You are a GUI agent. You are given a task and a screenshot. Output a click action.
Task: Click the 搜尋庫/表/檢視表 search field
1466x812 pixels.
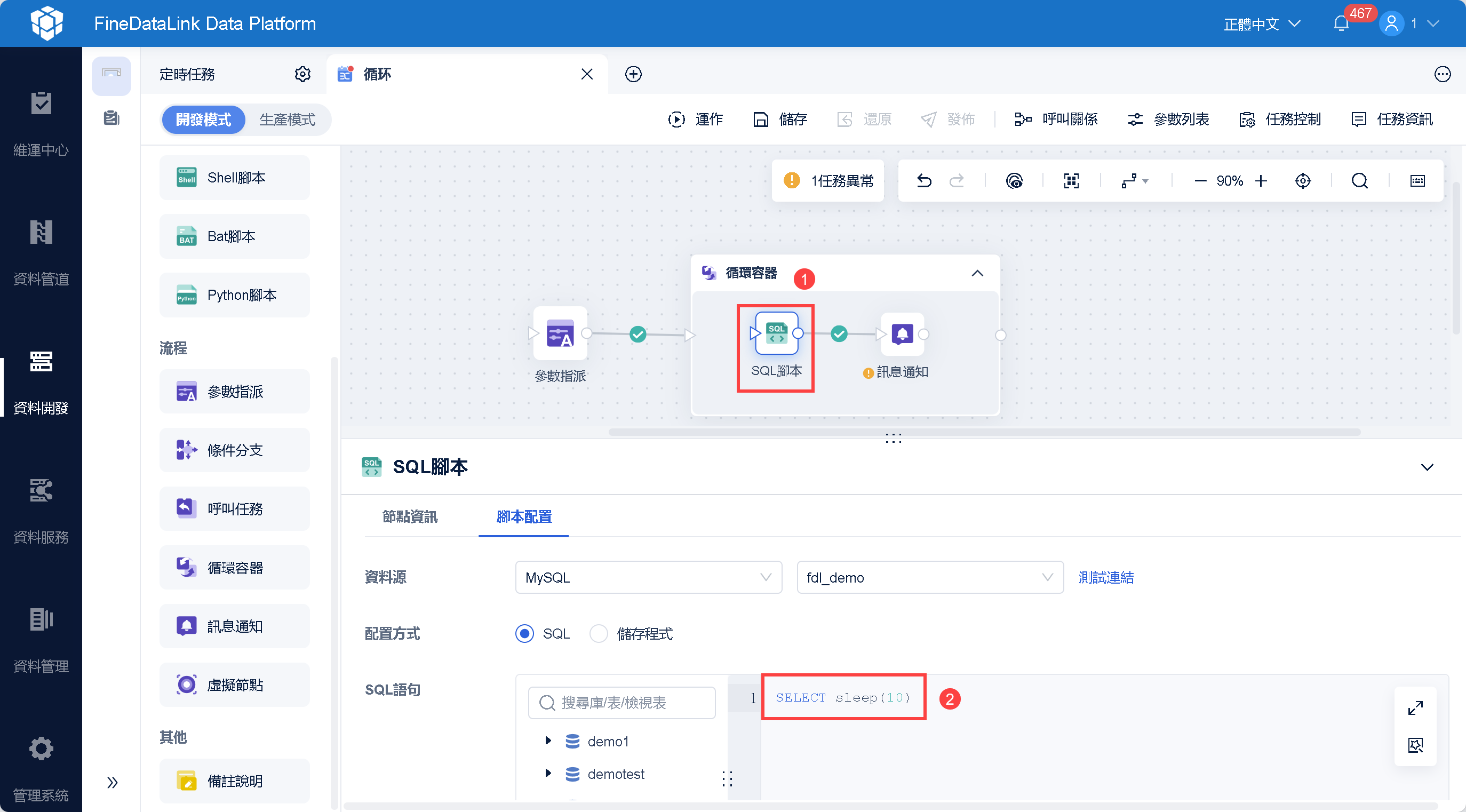click(x=622, y=703)
